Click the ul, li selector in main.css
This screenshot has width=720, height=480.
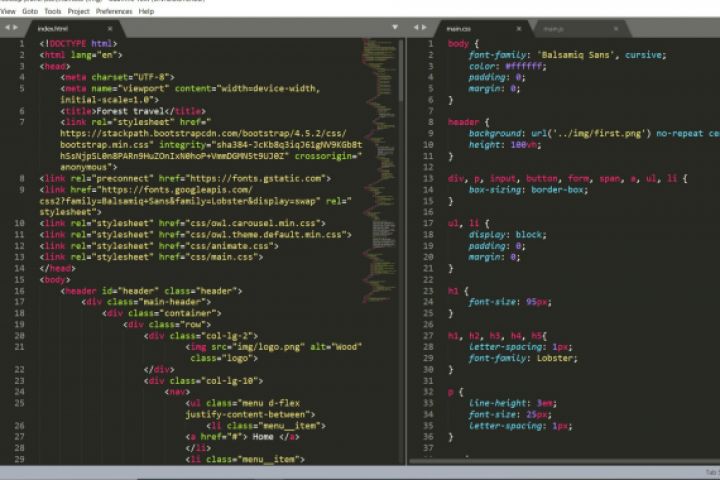coord(463,223)
